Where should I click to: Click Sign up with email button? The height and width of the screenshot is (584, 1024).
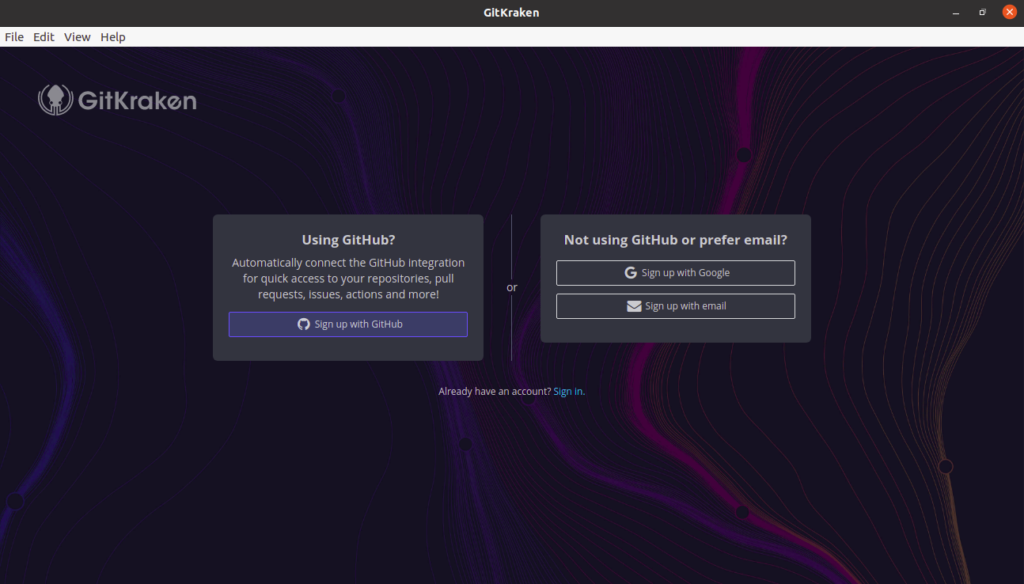pyautogui.click(x=675, y=306)
